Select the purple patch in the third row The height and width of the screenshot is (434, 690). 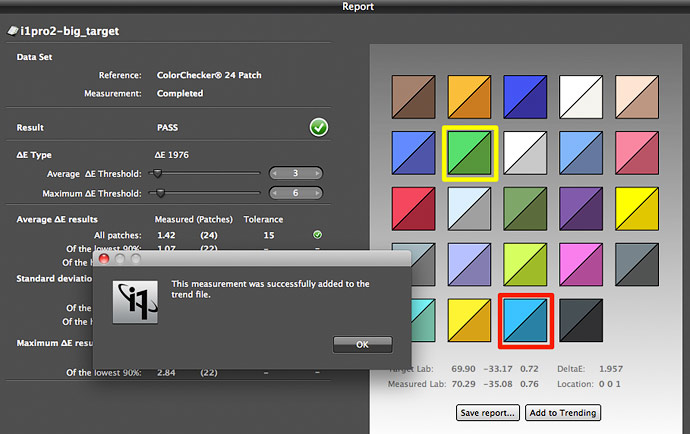(x=581, y=208)
